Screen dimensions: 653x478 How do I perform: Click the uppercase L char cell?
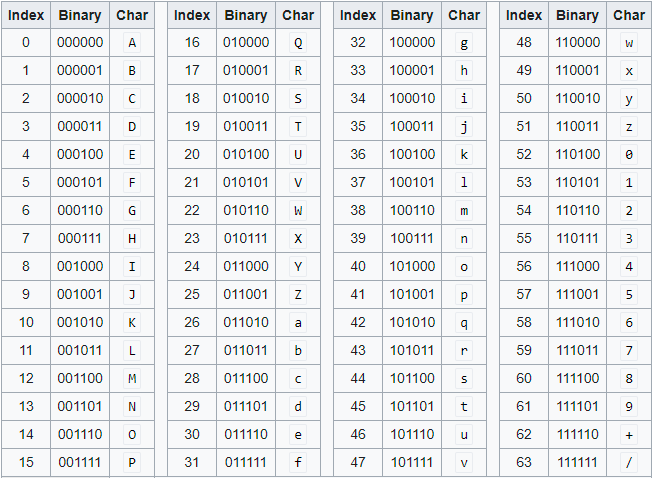(132, 350)
